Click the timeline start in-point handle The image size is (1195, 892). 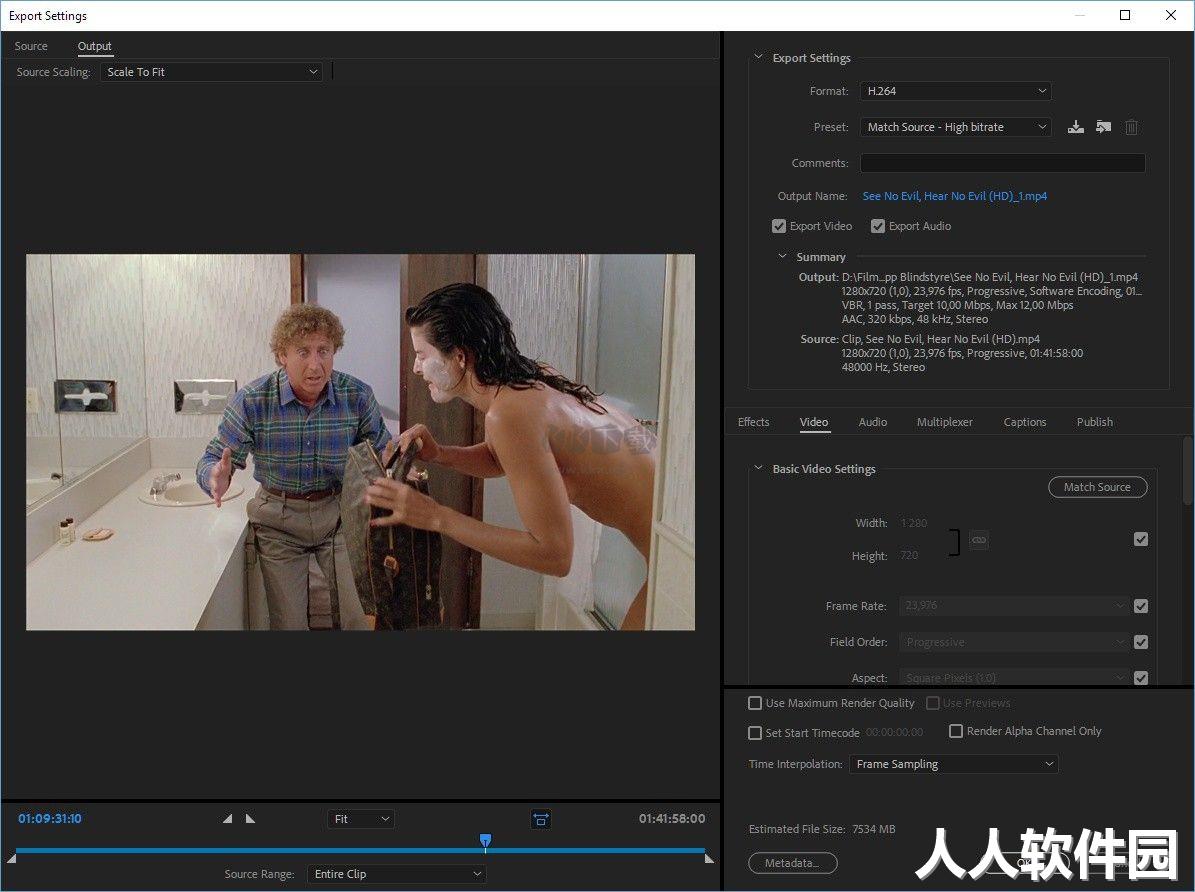click(11, 858)
